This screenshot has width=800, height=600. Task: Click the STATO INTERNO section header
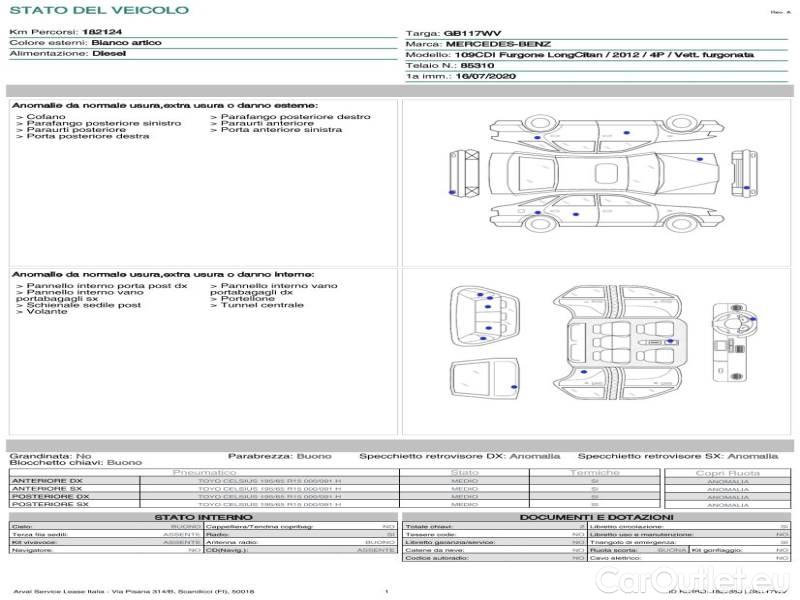[203, 517]
